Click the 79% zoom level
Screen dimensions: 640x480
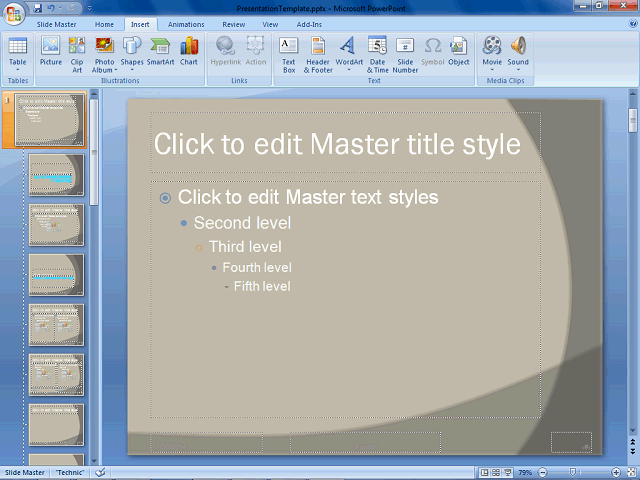[525, 472]
